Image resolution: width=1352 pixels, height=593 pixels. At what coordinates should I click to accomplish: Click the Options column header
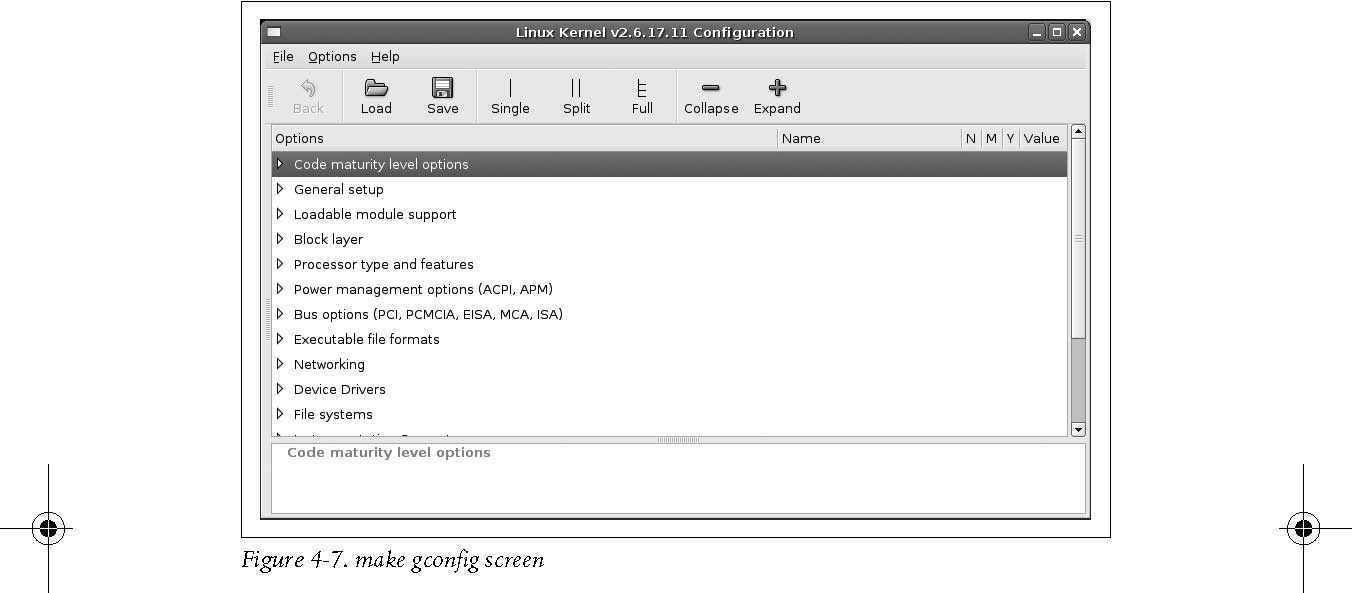tap(524, 139)
